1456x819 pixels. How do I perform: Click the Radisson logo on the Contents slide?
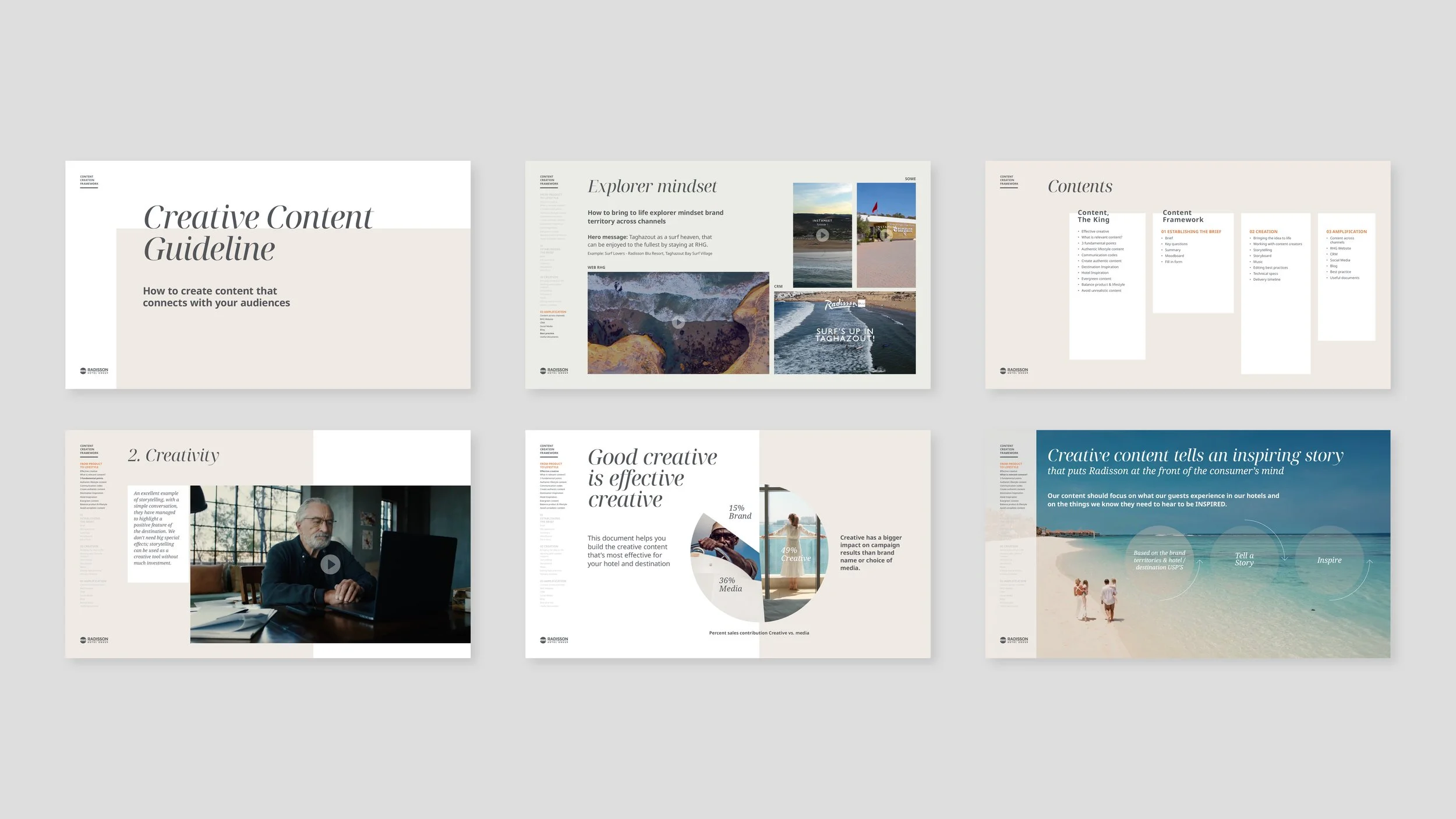pyautogui.click(x=1014, y=370)
